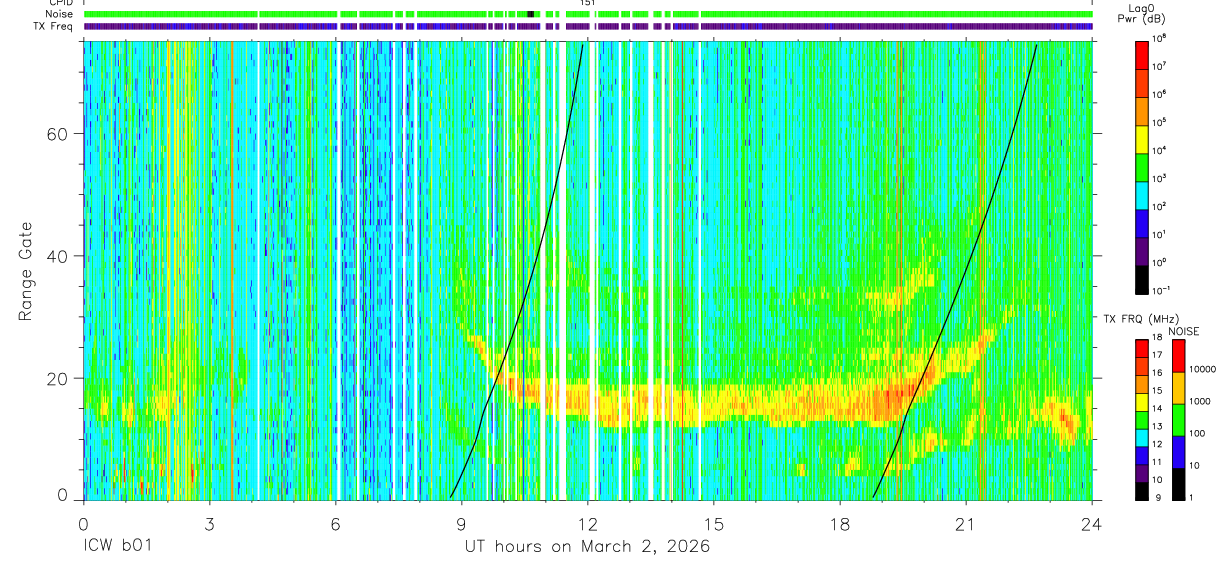This screenshot has width=1228, height=567.
Task: Click the y-axis tick label 40
Action: coord(57,256)
